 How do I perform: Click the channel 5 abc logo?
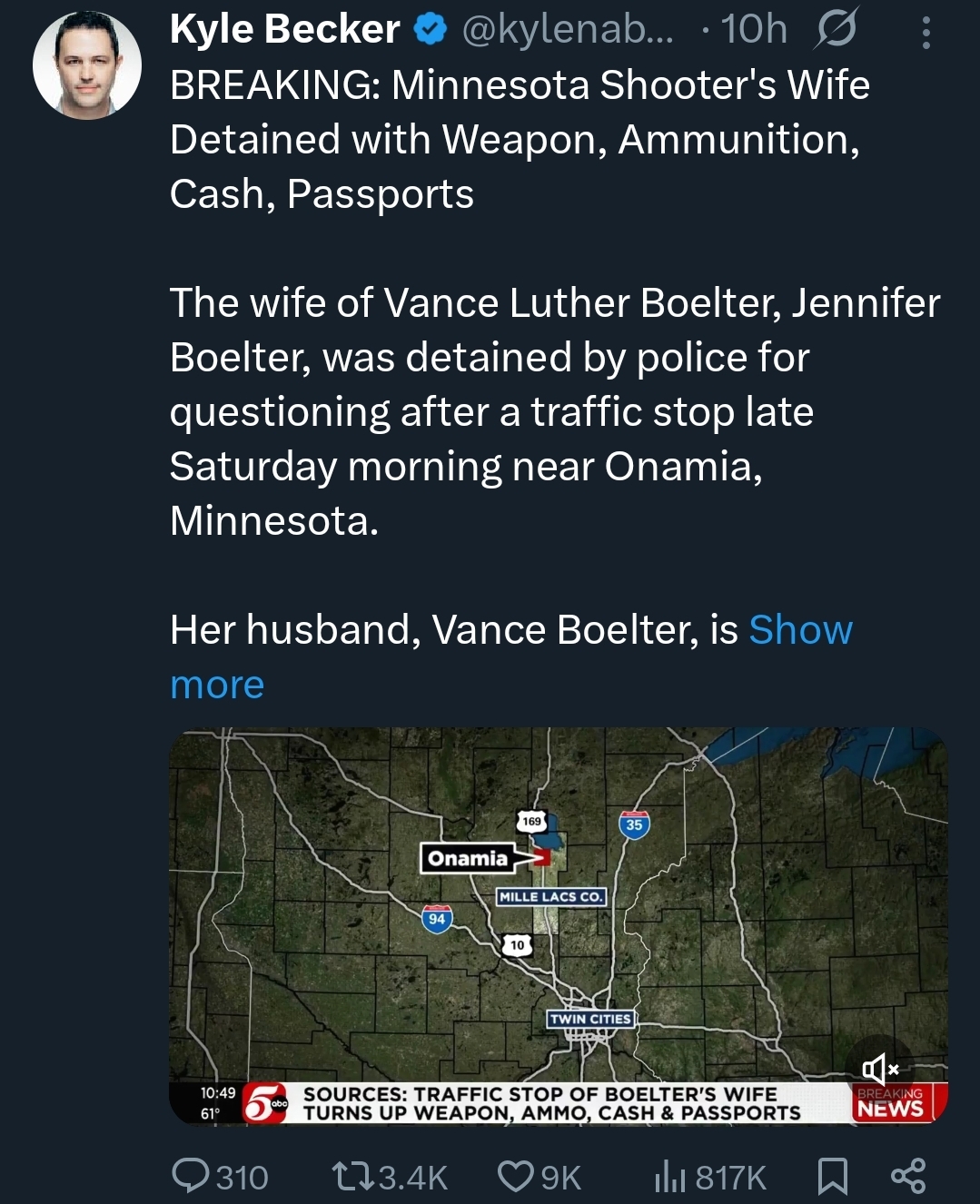265,1103
